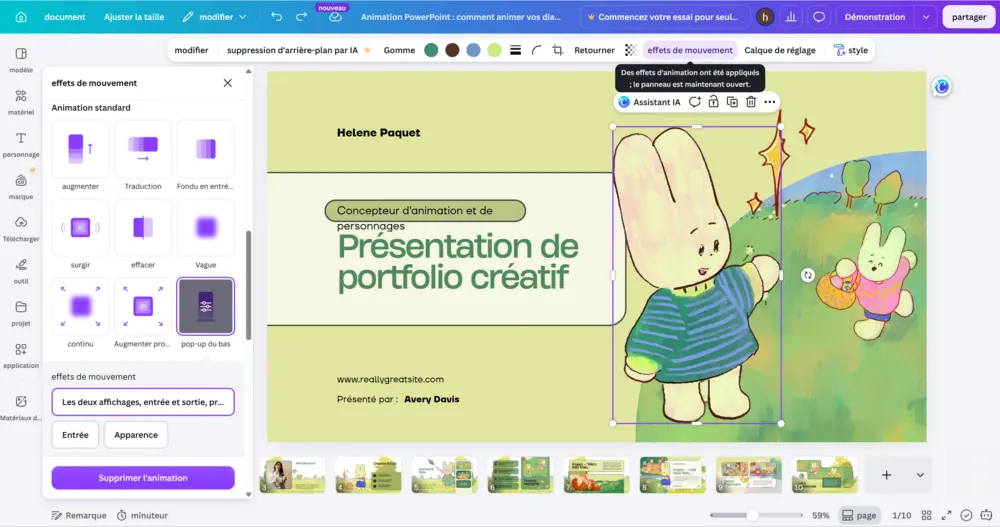This screenshot has width=1000, height=527.
Task: Open more options for selected element
Action: (x=770, y=102)
